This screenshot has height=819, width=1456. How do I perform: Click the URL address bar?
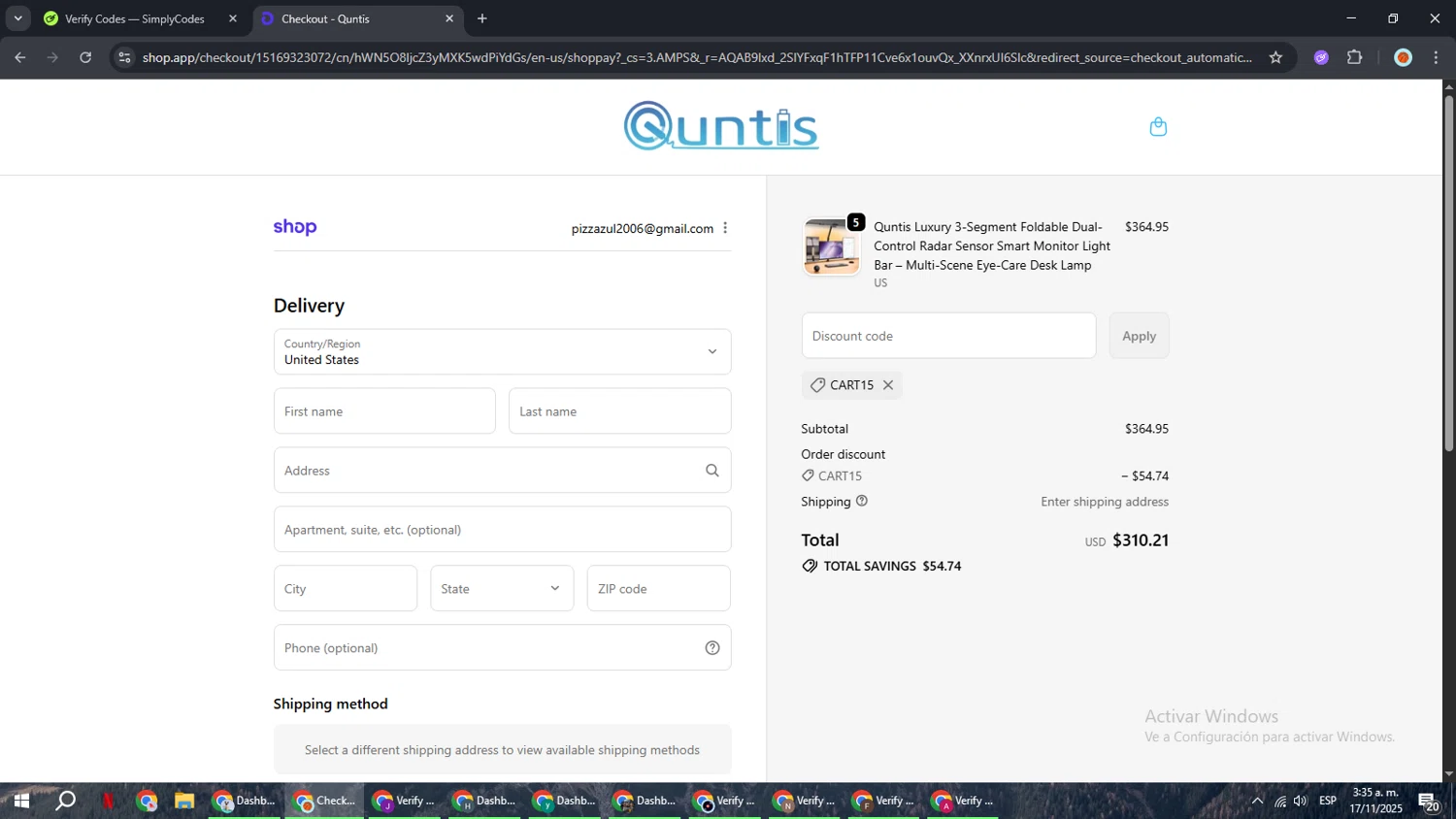click(x=697, y=57)
